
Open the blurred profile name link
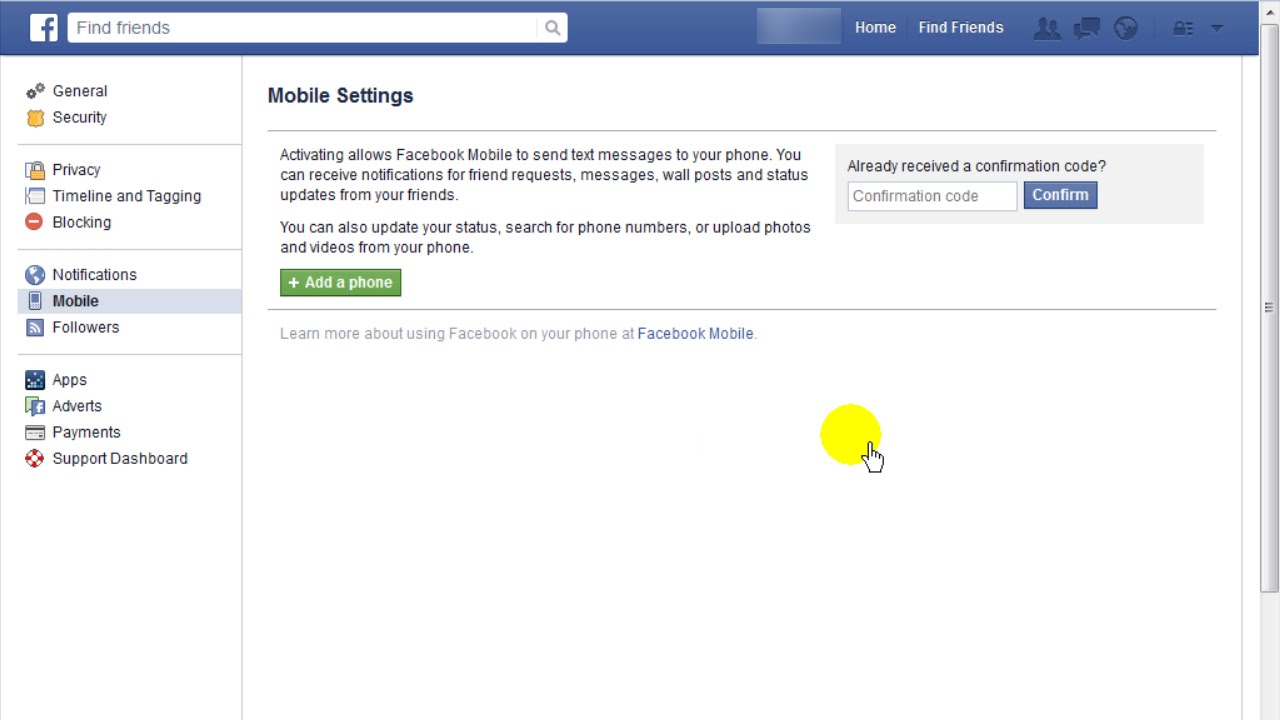(x=799, y=27)
